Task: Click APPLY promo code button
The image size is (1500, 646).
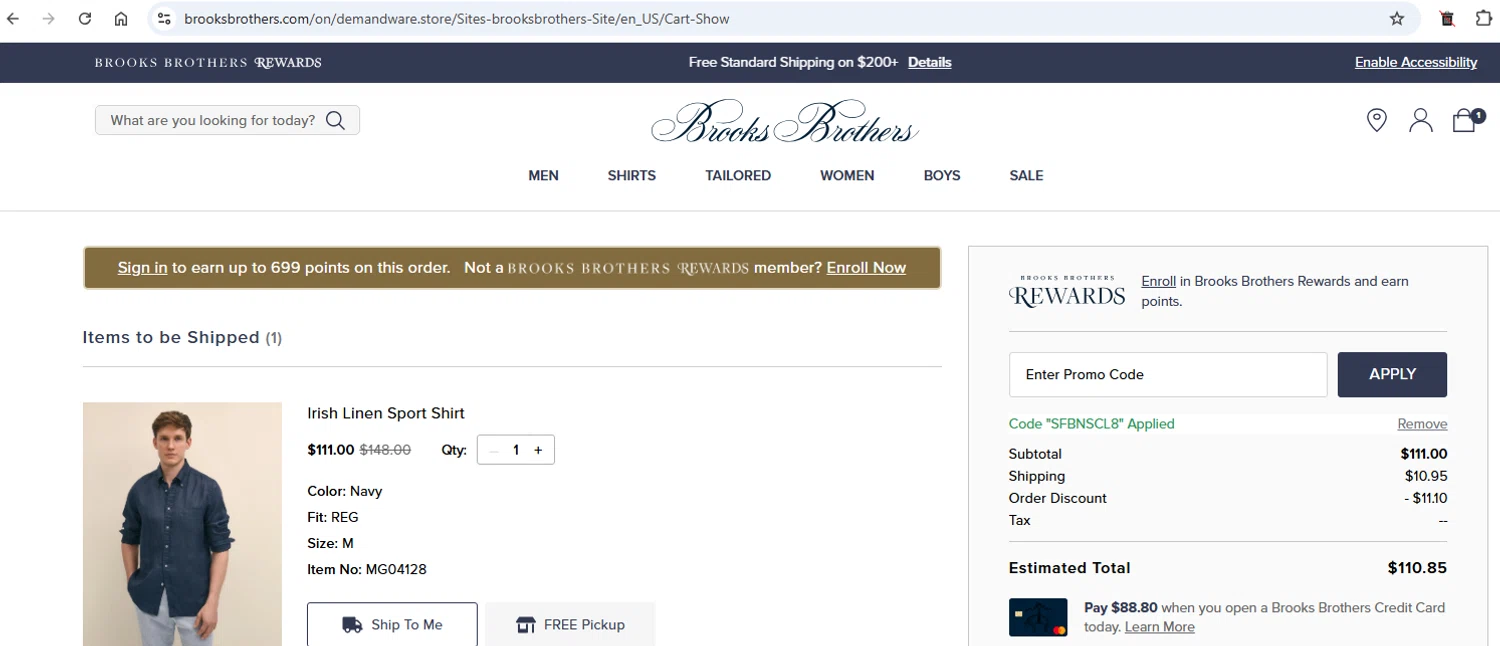Action: click(x=1392, y=374)
